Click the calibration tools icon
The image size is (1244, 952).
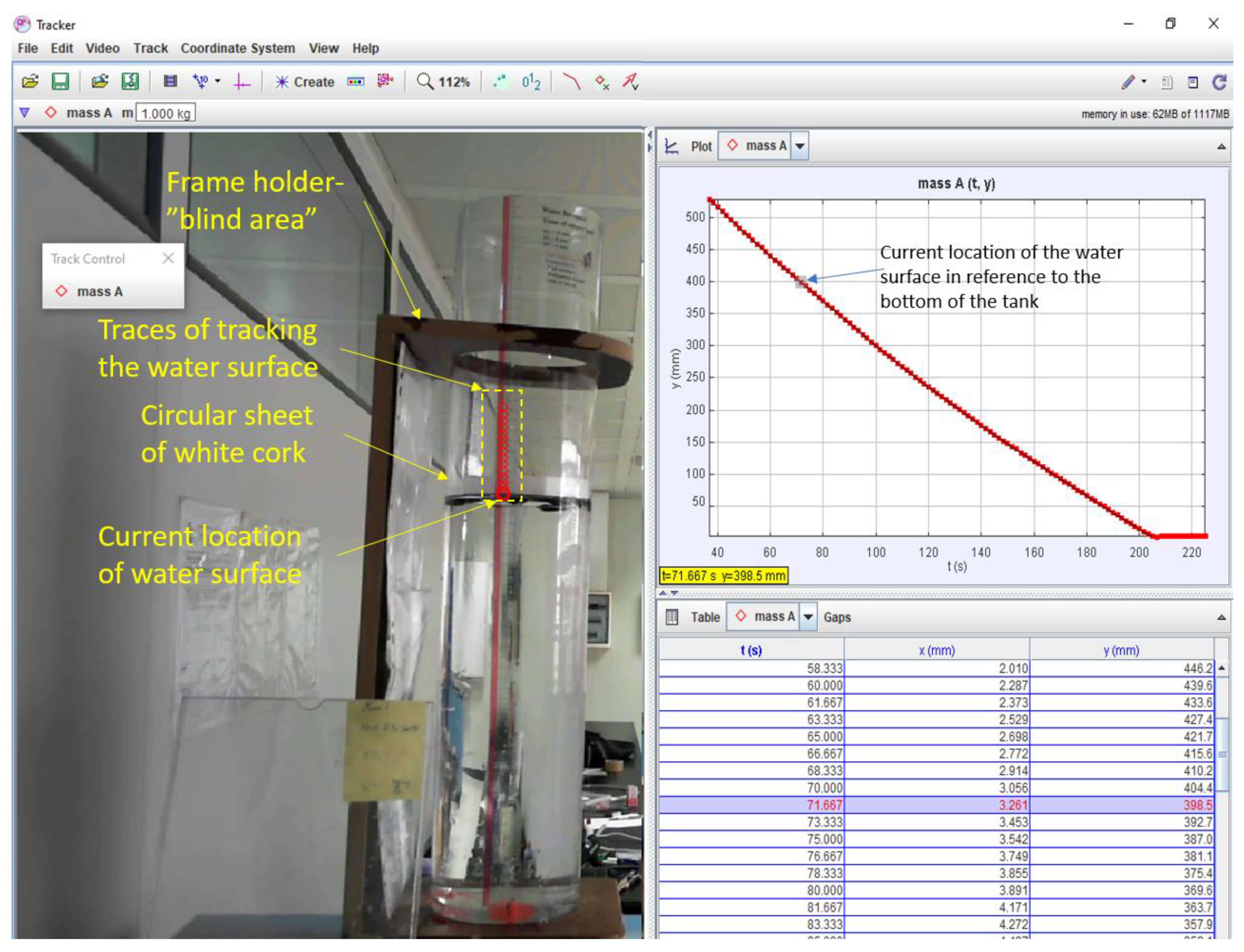point(201,82)
